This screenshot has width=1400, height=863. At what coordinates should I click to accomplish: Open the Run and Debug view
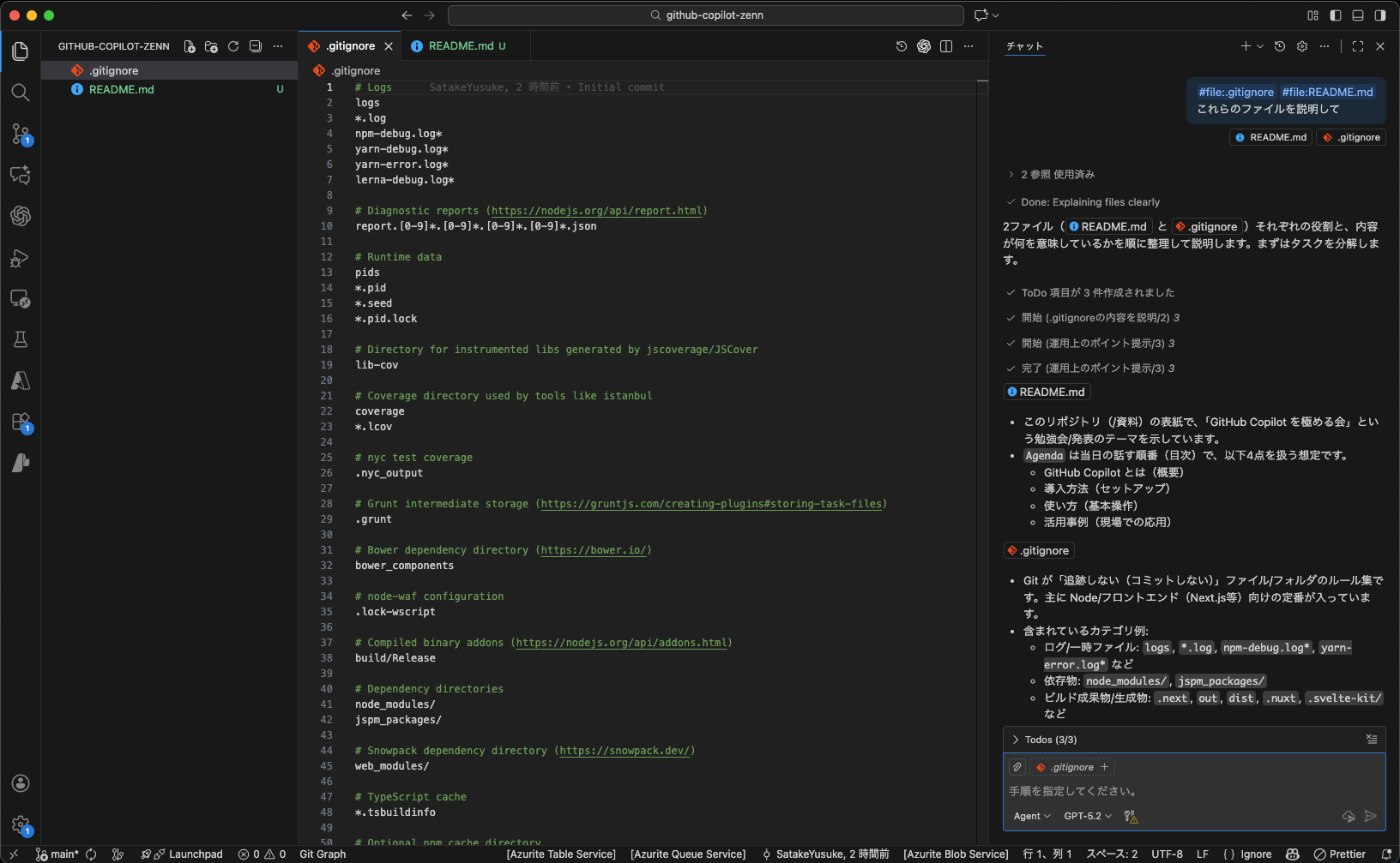(x=20, y=258)
